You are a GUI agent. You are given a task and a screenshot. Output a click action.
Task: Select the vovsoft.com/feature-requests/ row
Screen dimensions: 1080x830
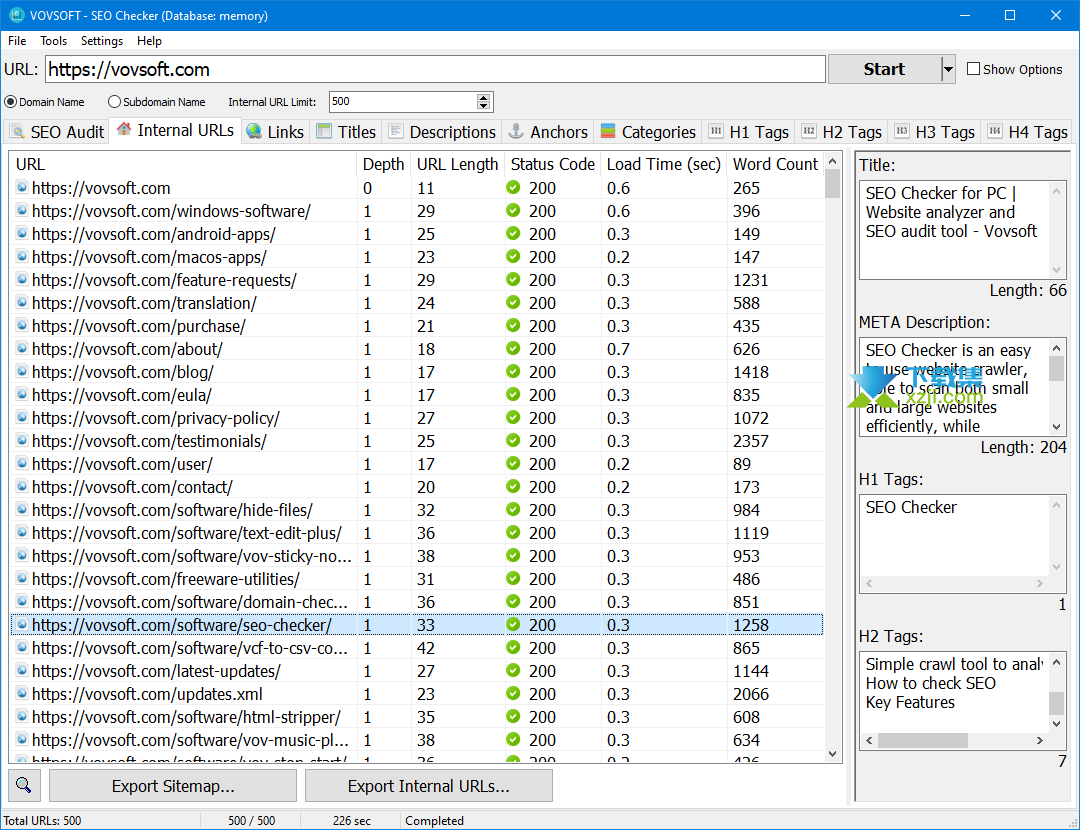pos(417,280)
